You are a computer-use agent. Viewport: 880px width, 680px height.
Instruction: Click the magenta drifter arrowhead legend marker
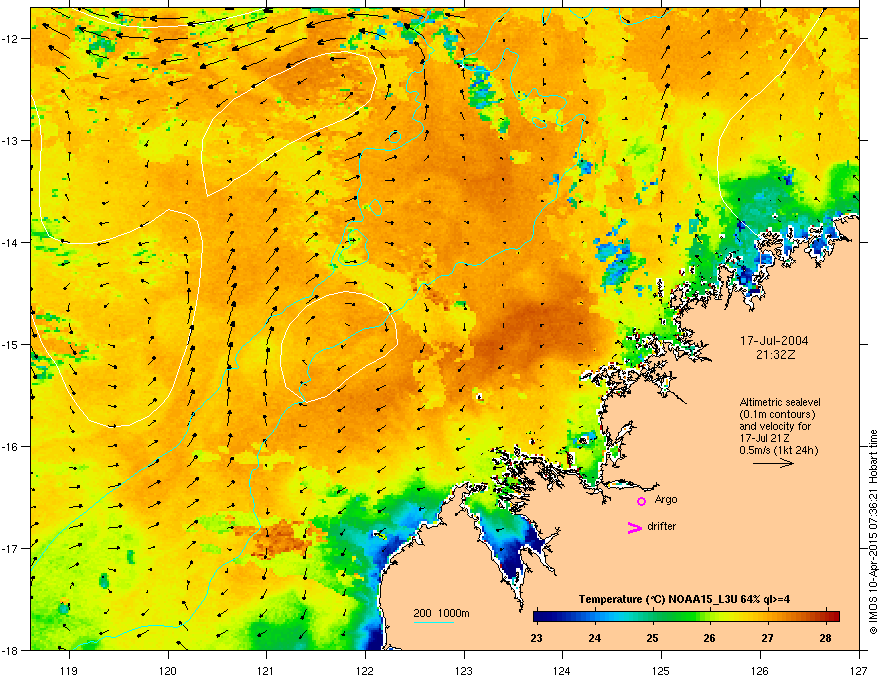point(635,527)
